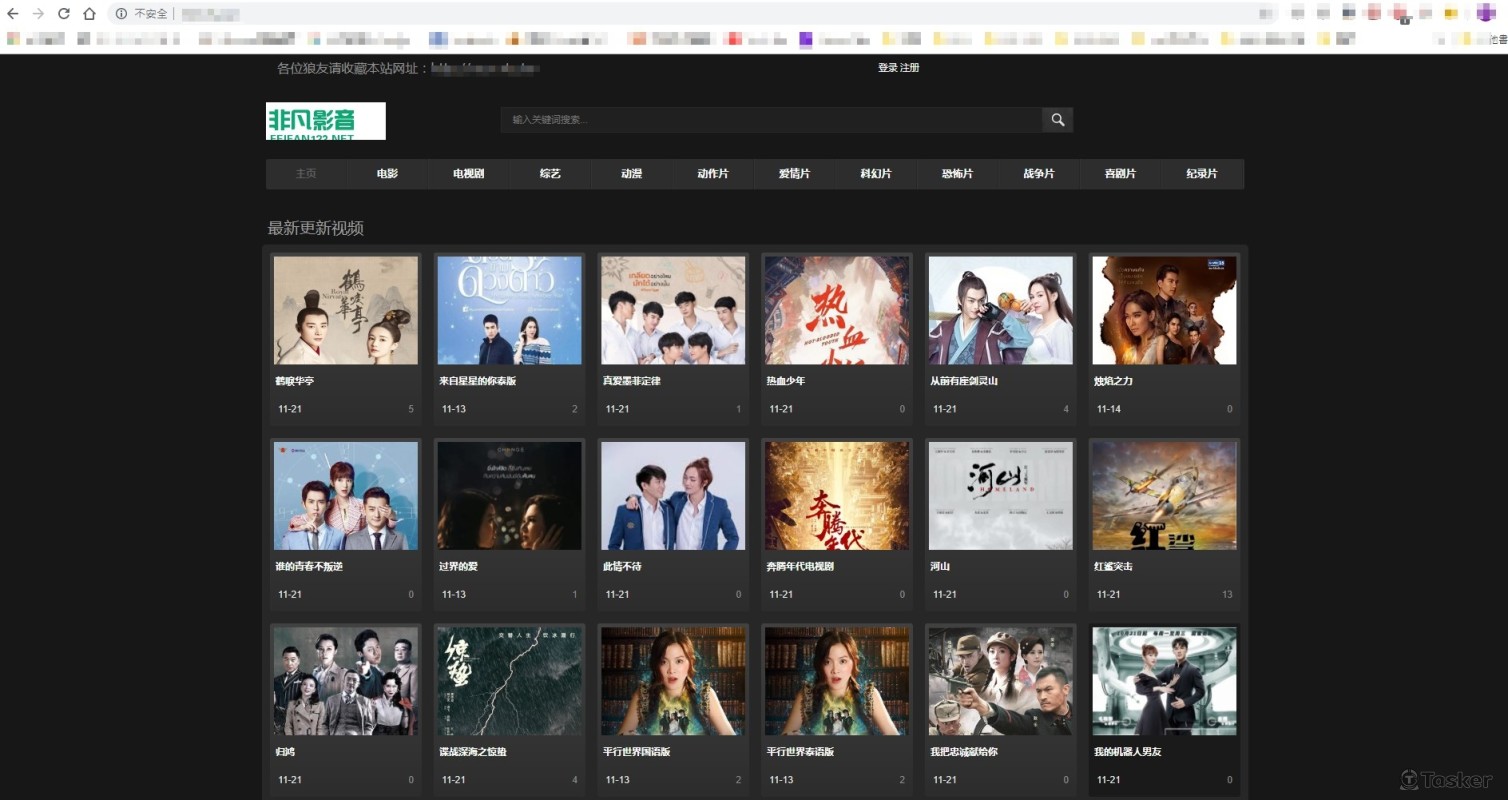1508x800 pixels.
Task: Reload the page with refresh icon
Action: coord(64,14)
